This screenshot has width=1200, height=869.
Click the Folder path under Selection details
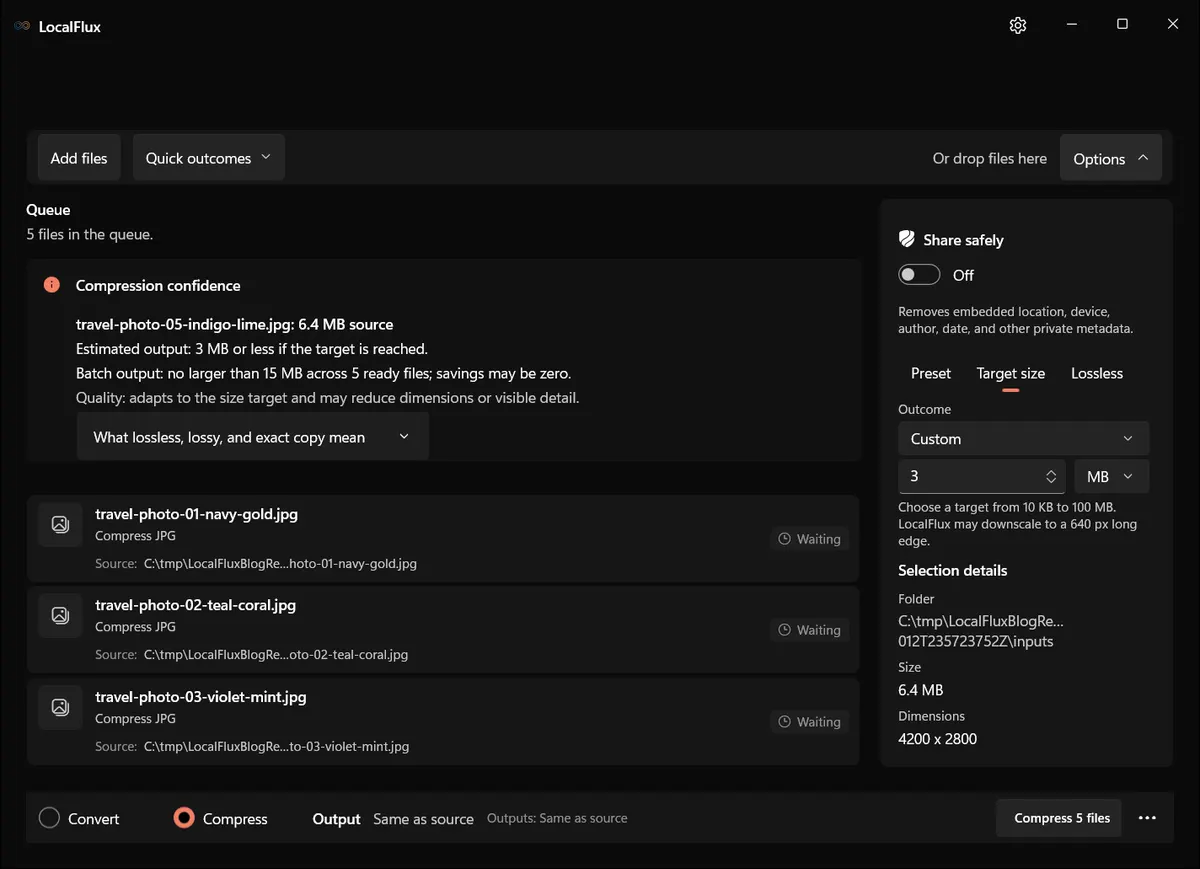pyautogui.click(x=981, y=631)
